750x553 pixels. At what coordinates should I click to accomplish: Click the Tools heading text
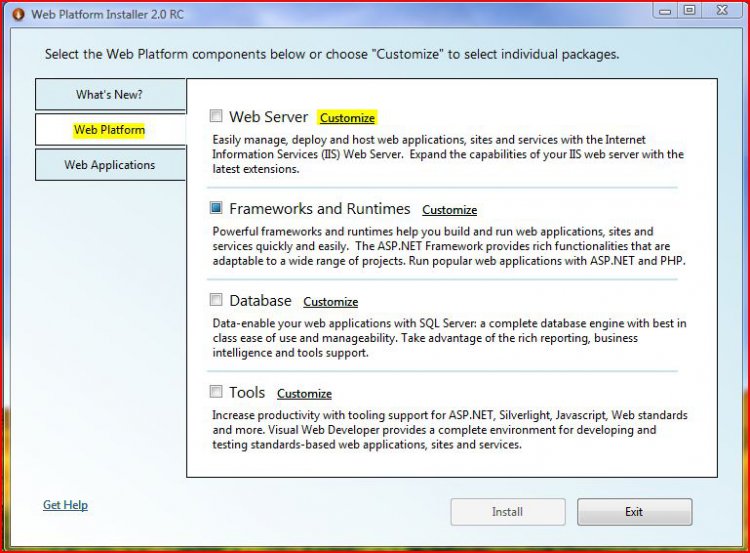(x=247, y=392)
